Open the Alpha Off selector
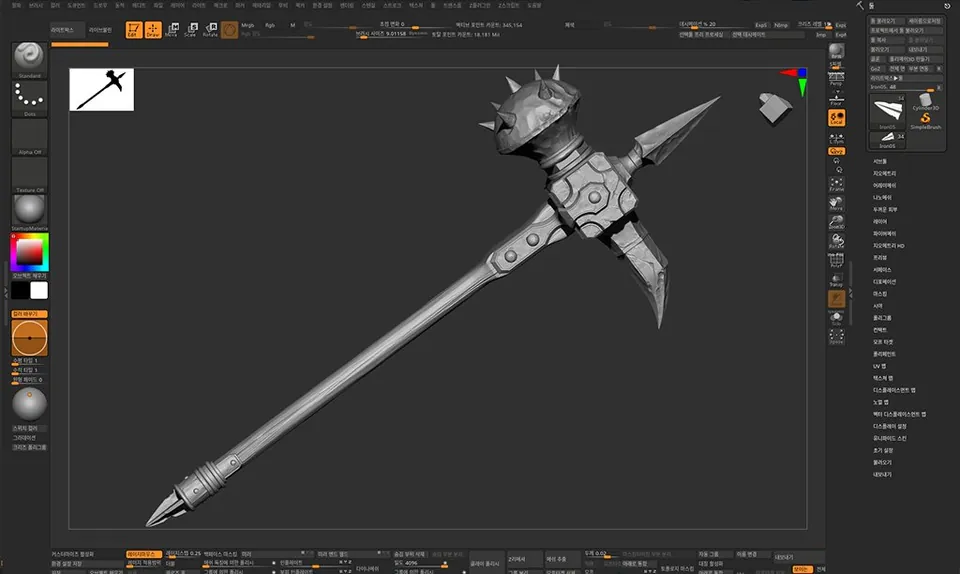Image resolution: width=960 pixels, height=574 pixels. click(29, 136)
